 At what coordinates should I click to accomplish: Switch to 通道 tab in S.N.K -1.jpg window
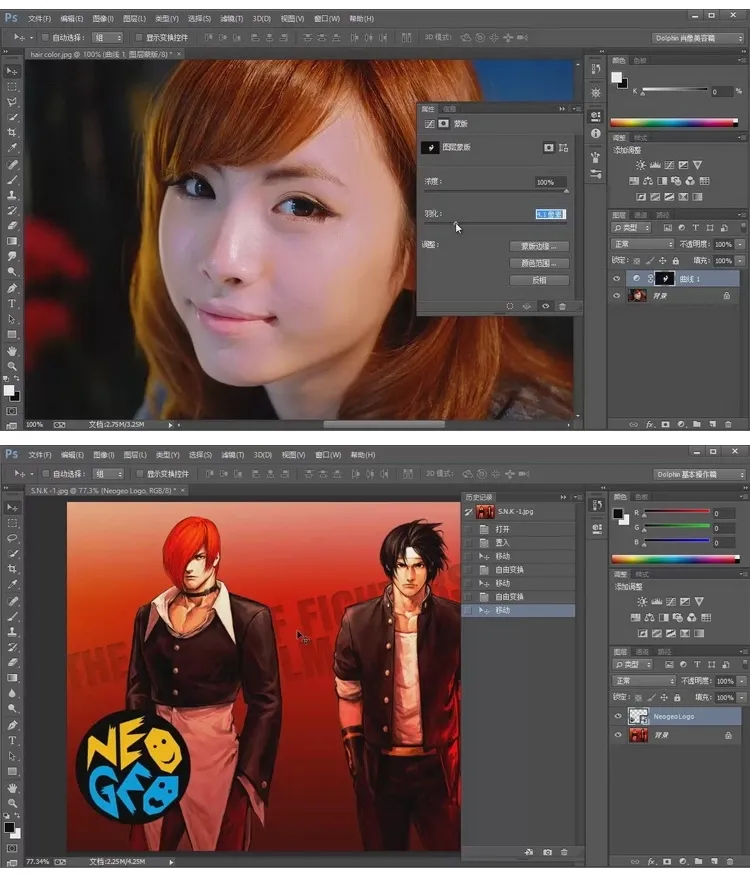(642, 652)
